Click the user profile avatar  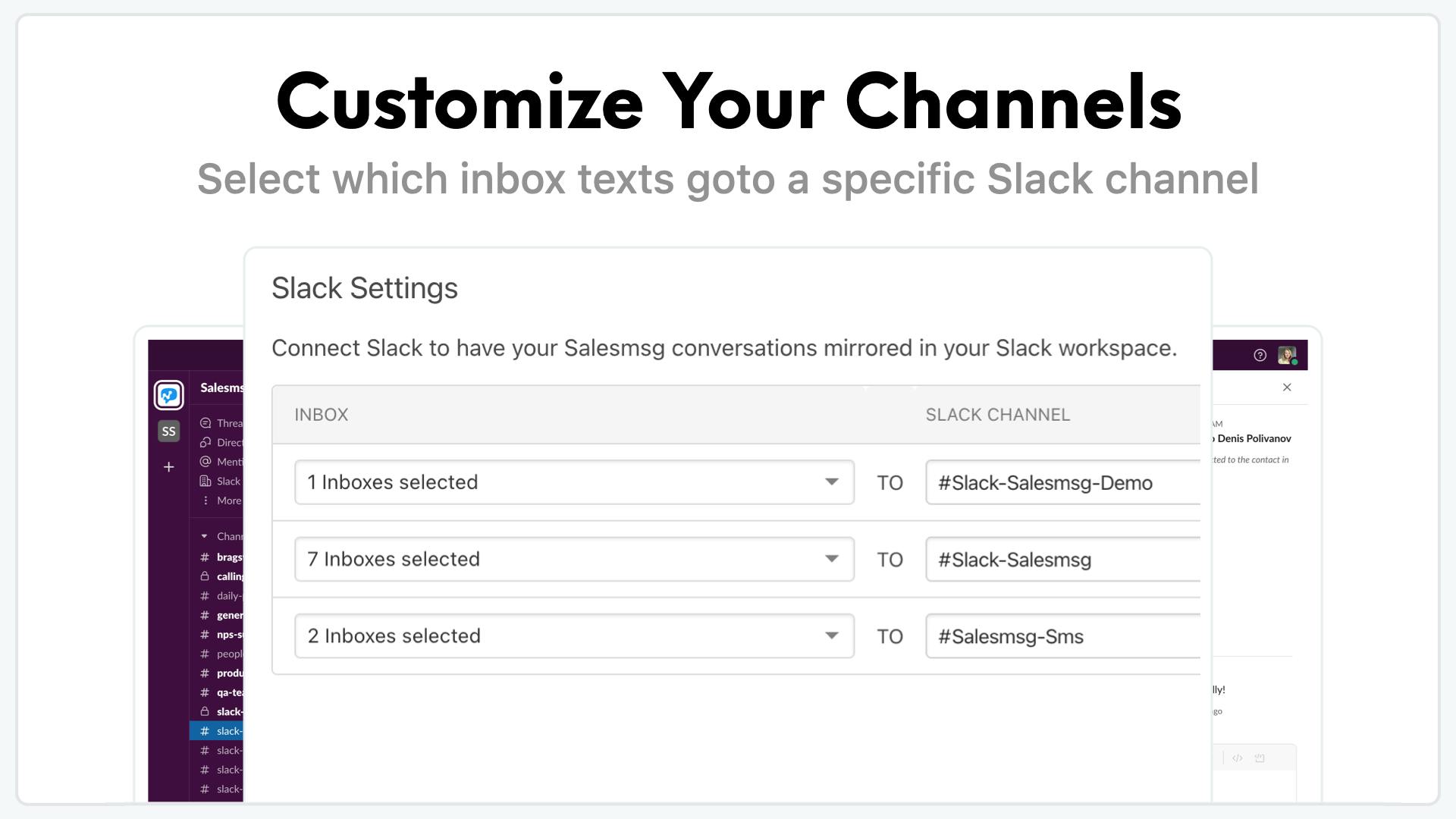[1287, 355]
